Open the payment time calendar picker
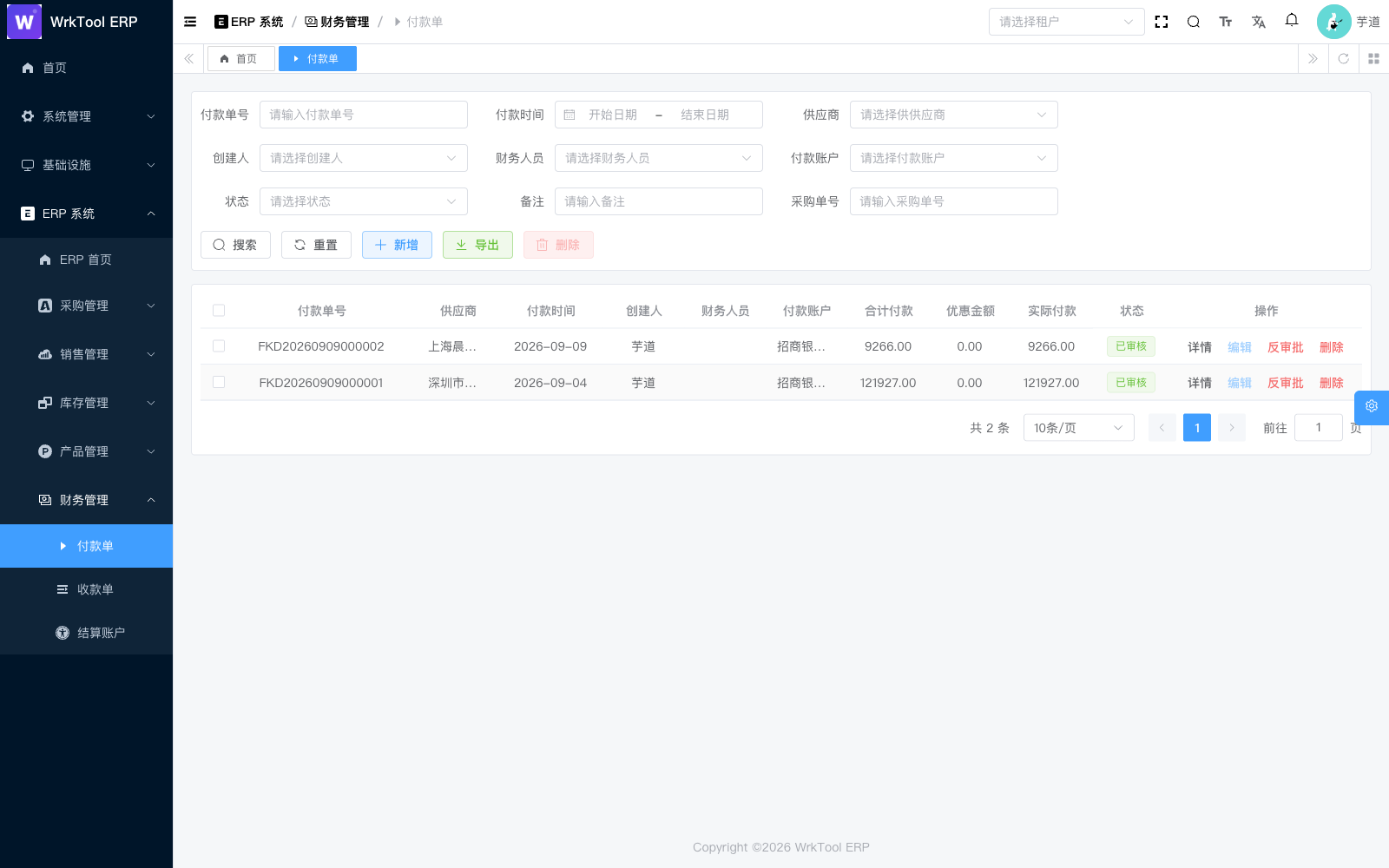This screenshot has height=868, width=1389. (658, 115)
